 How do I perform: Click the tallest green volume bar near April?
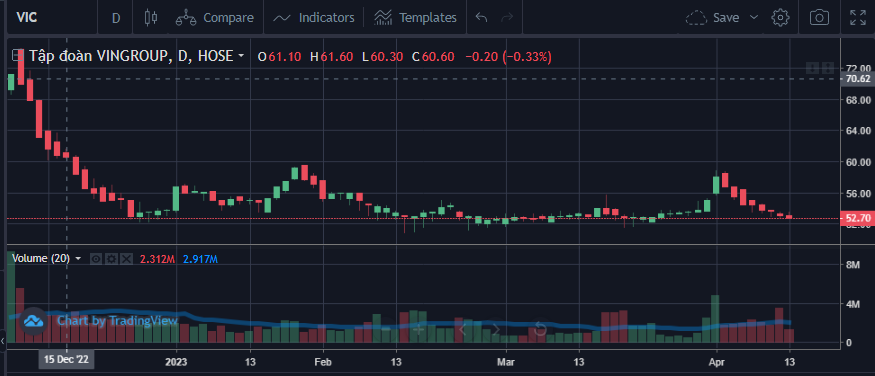715,319
